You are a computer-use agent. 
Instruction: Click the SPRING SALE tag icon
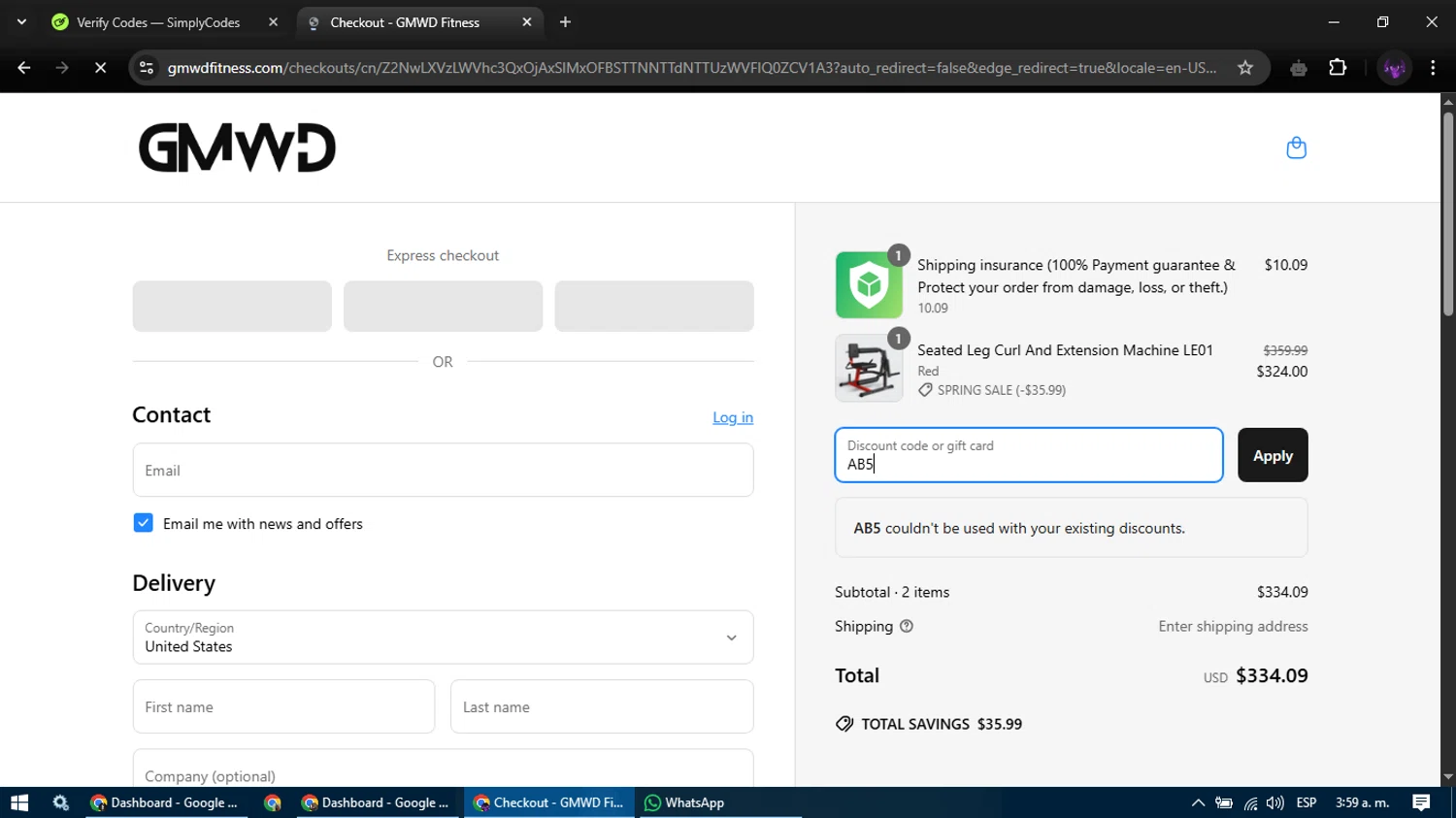coord(925,390)
